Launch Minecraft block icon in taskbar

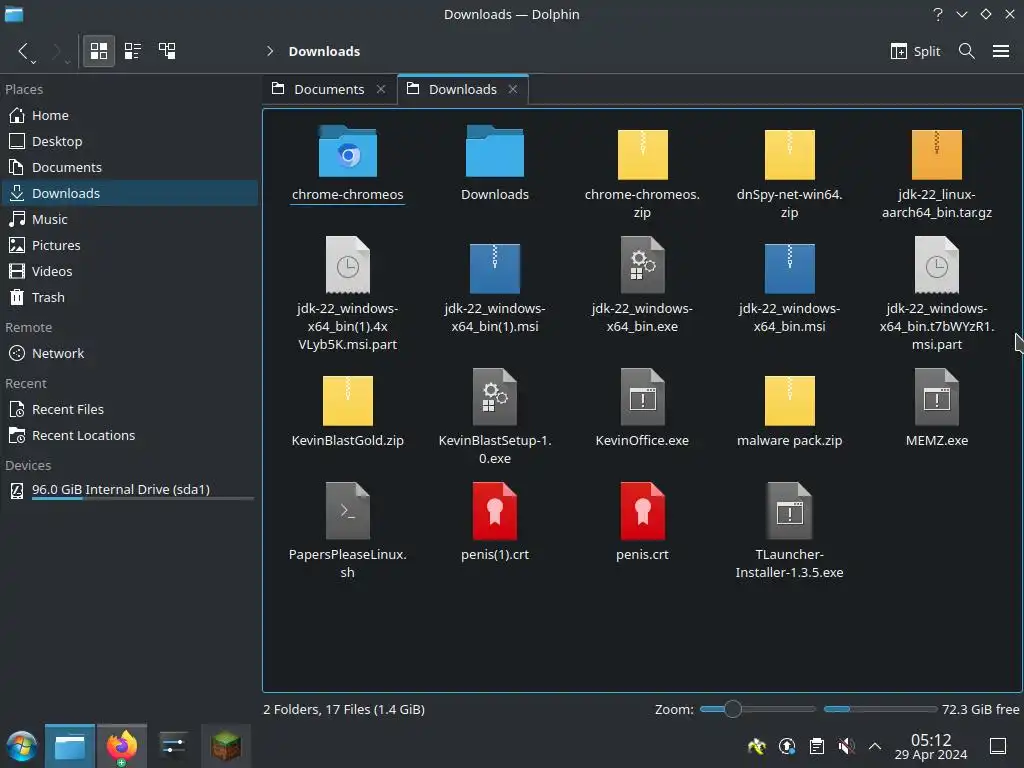point(226,746)
